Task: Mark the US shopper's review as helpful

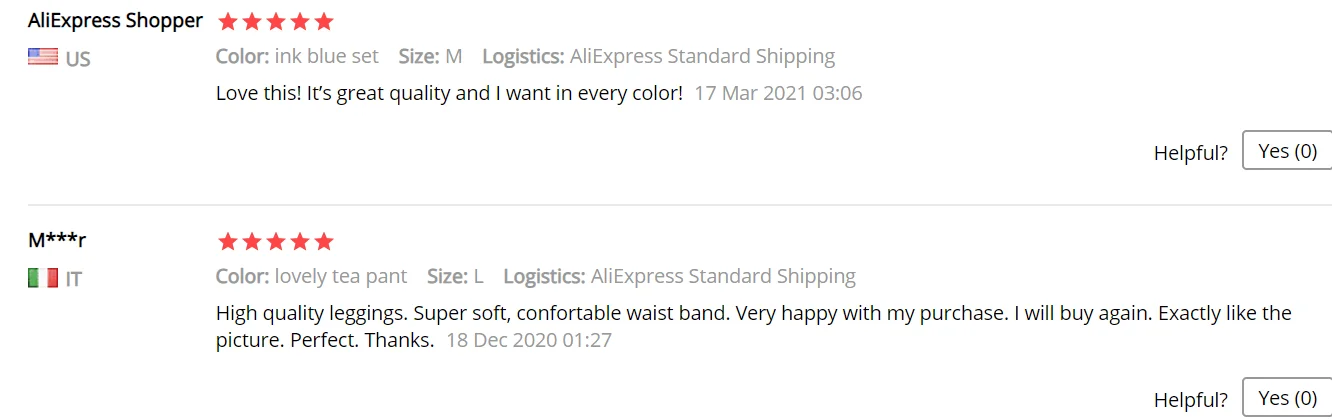Action: (1287, 151)
